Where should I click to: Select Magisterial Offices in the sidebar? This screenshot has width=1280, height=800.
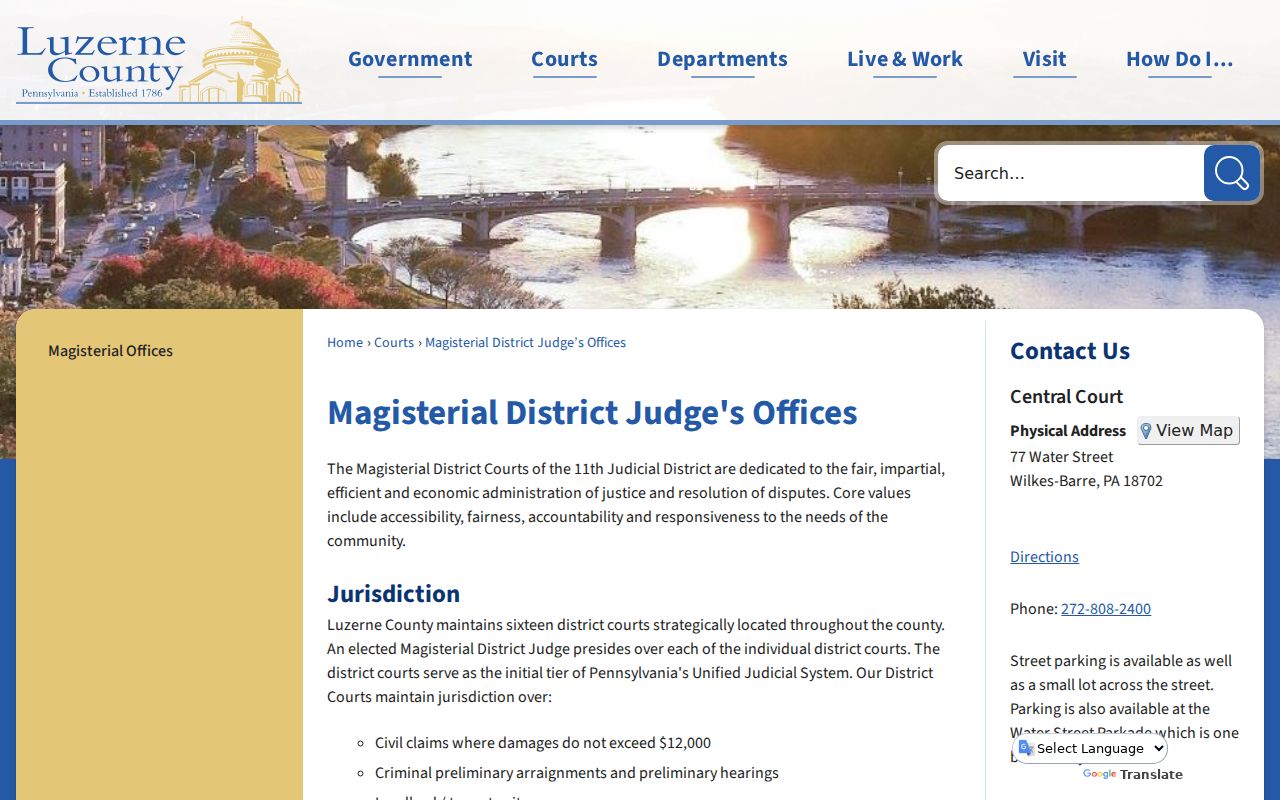coord(110,351)
